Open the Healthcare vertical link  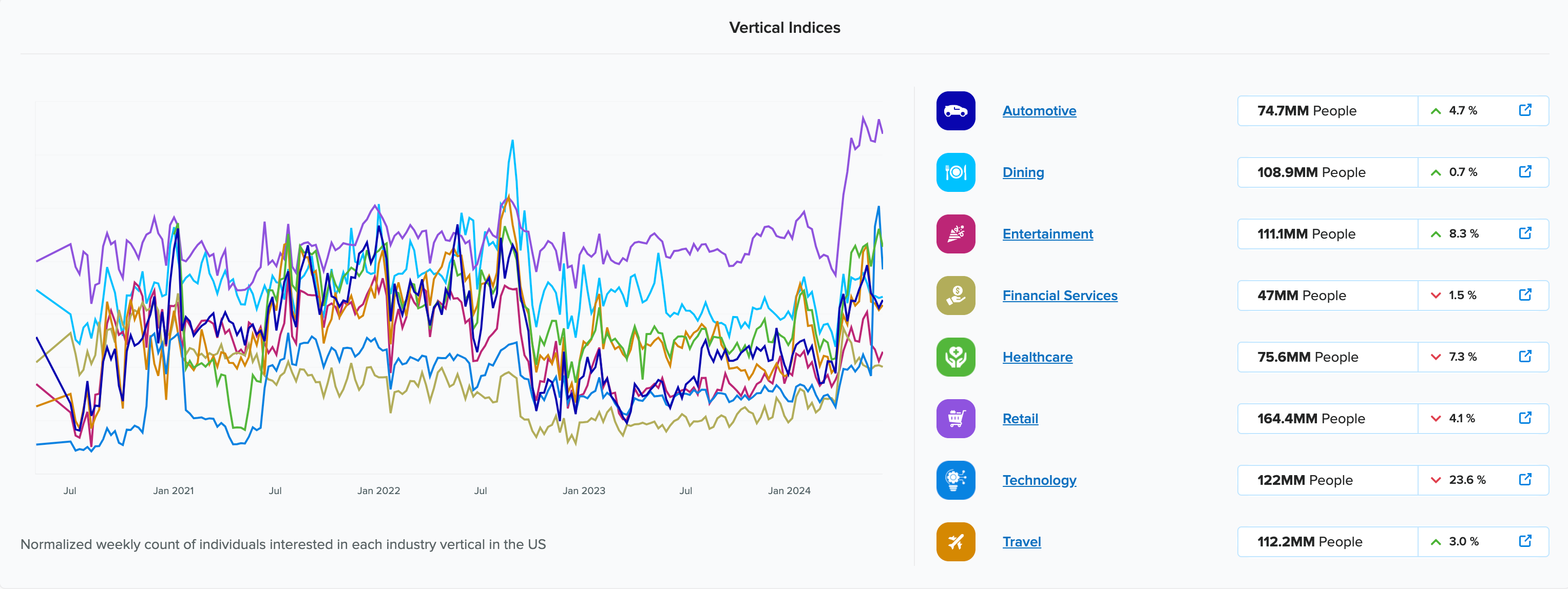pyautogui.click(x=1037, y=357)
